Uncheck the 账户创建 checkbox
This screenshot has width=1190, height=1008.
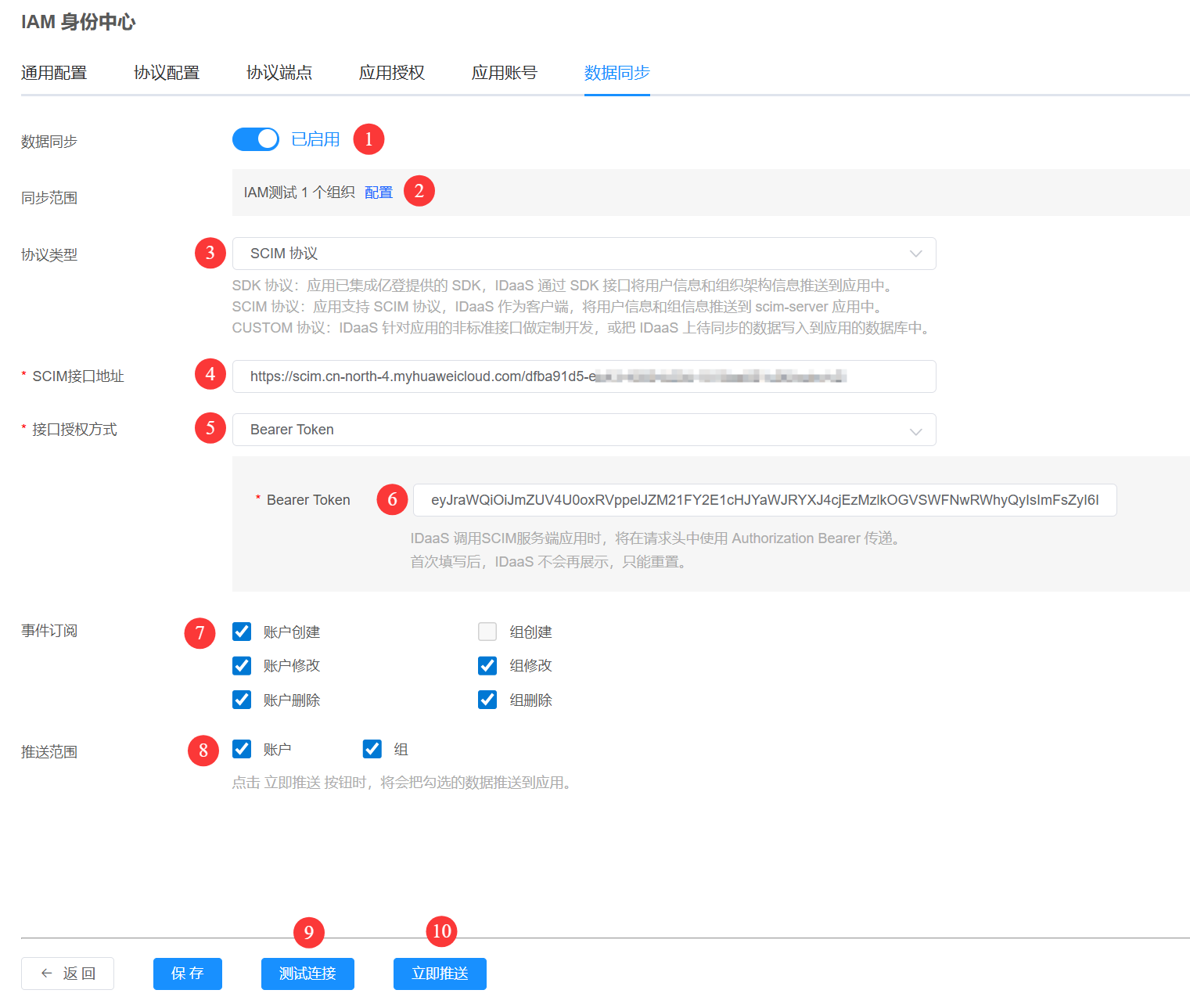[242, 632]
